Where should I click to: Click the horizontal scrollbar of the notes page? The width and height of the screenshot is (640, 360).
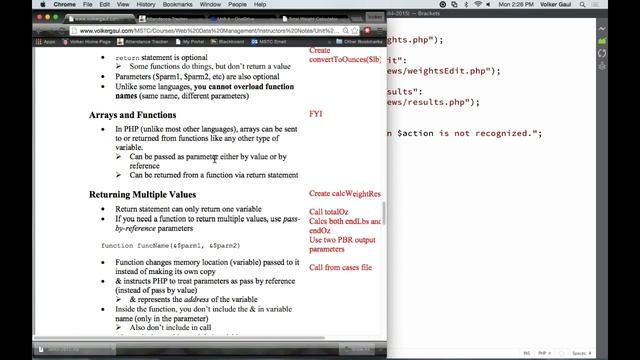point(180,338)
